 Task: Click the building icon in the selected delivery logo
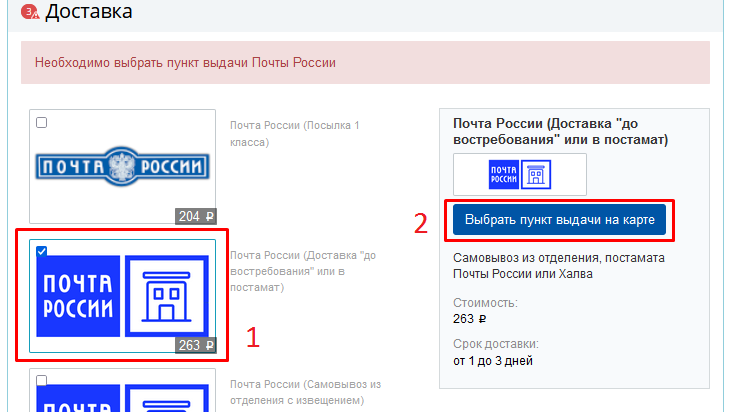(x=166, y=295)
